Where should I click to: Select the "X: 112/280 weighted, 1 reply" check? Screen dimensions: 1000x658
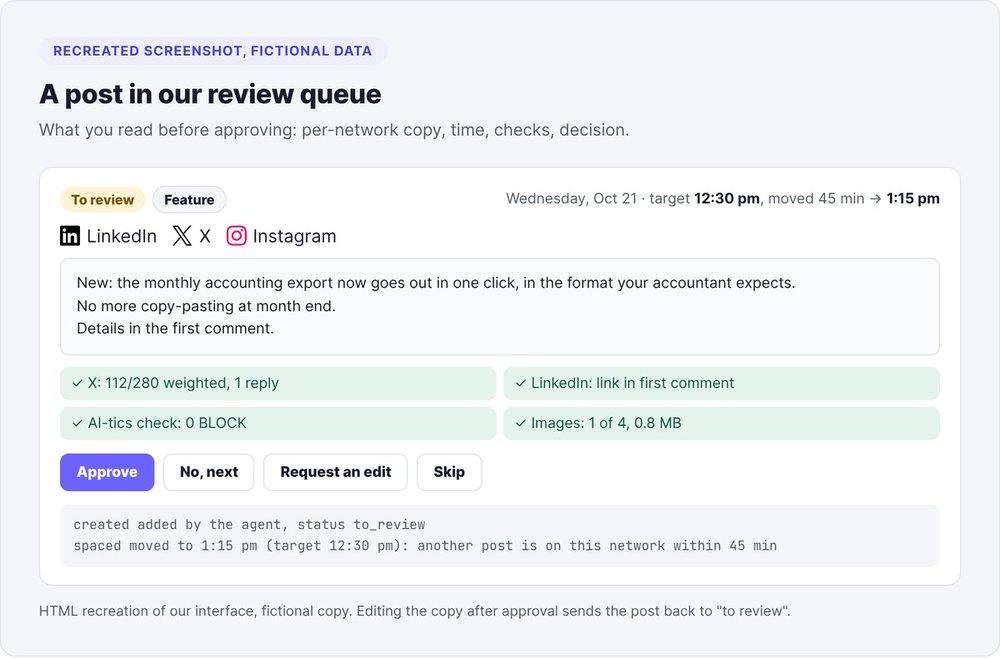pyautogui.click(x=278, y=383)
